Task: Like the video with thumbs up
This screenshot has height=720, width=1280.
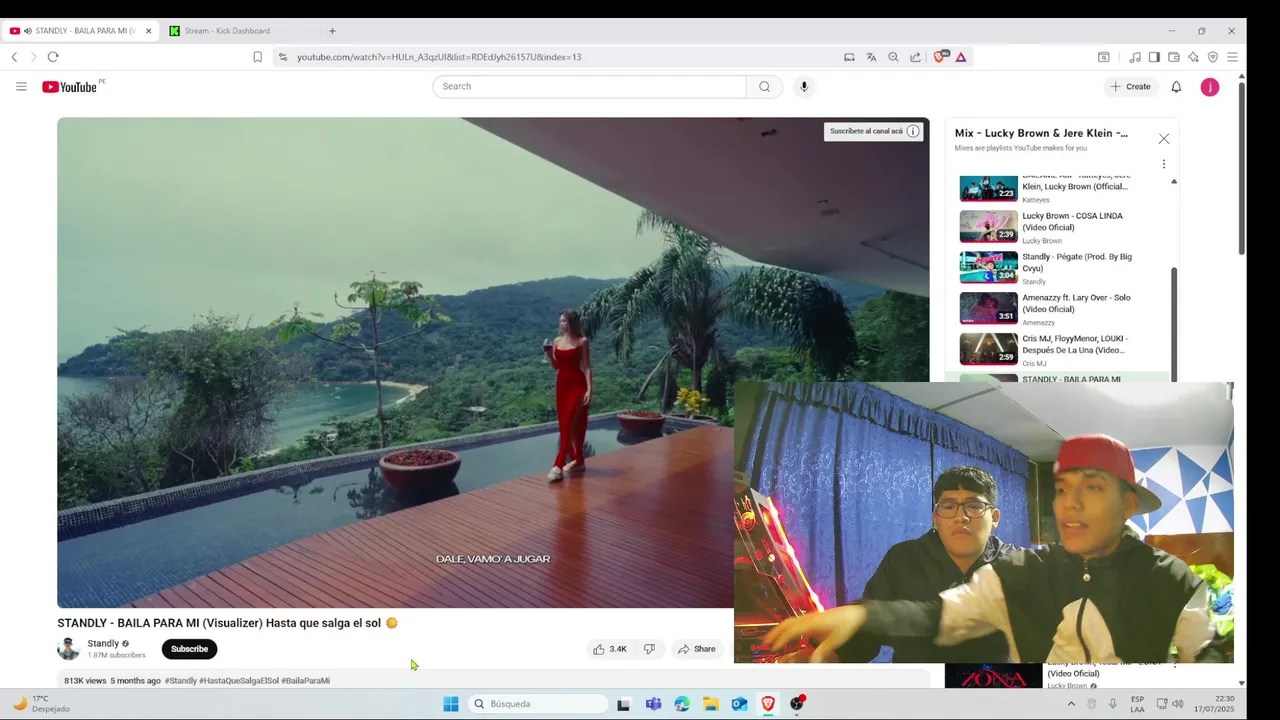Action: [609, 649]
